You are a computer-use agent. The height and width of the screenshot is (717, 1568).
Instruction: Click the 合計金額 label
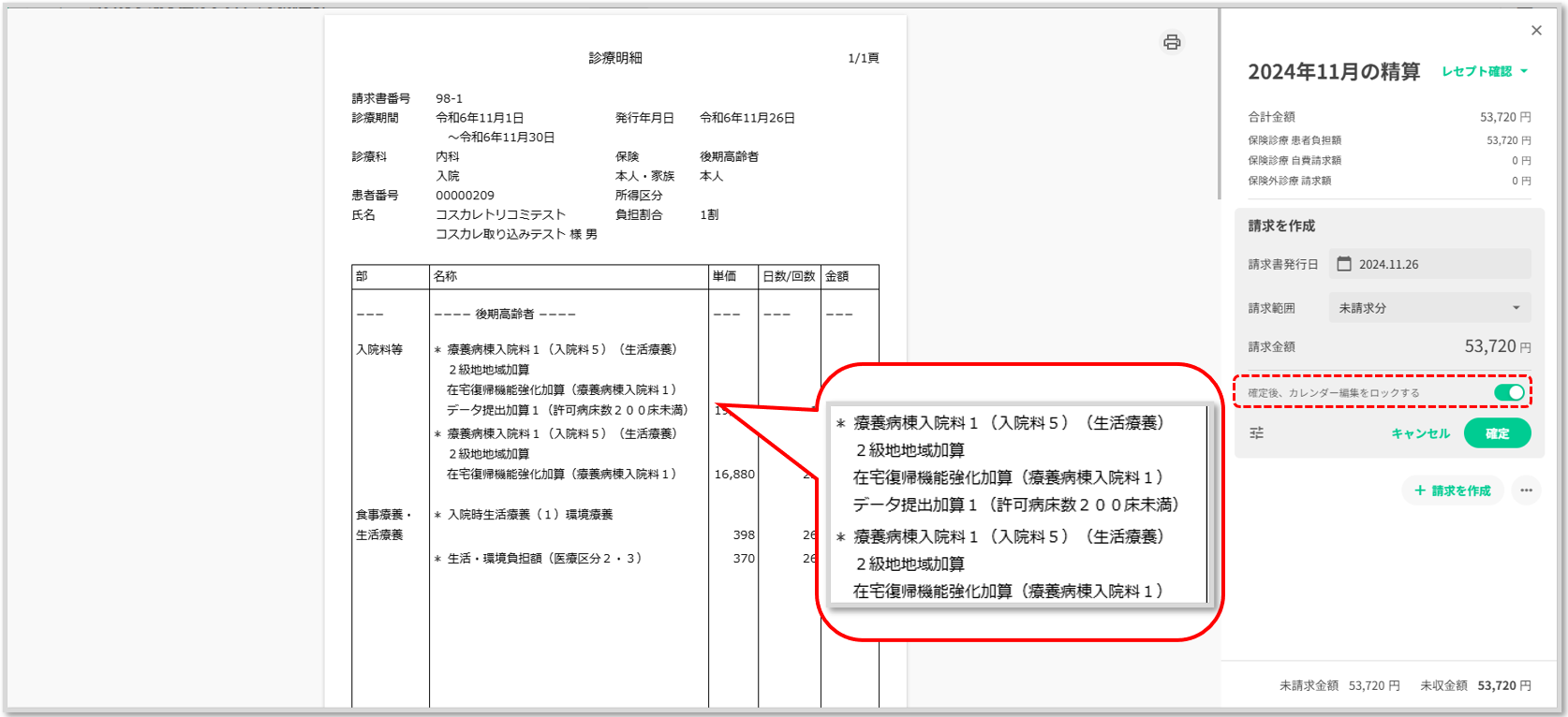1271,117
